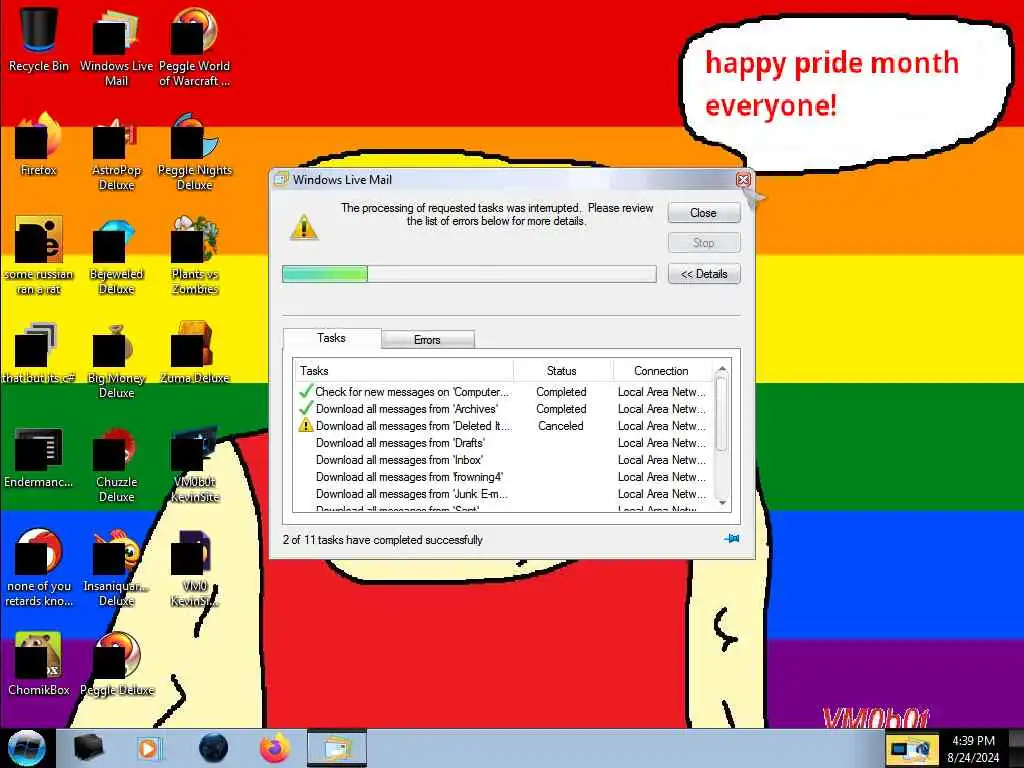1024x768 pixels.
Task: Select the 'that but its c#' icon
Action: 39,353
